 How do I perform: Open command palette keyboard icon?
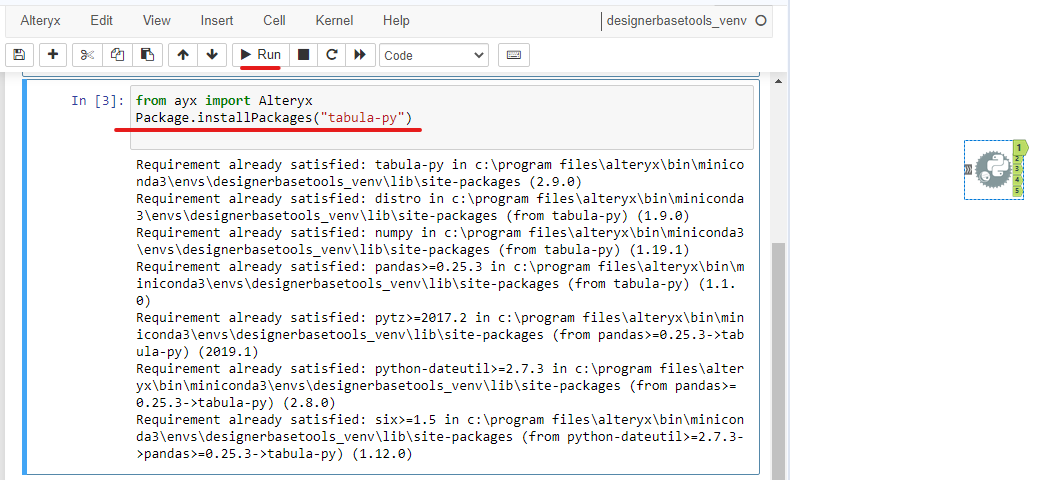(513, 55)
